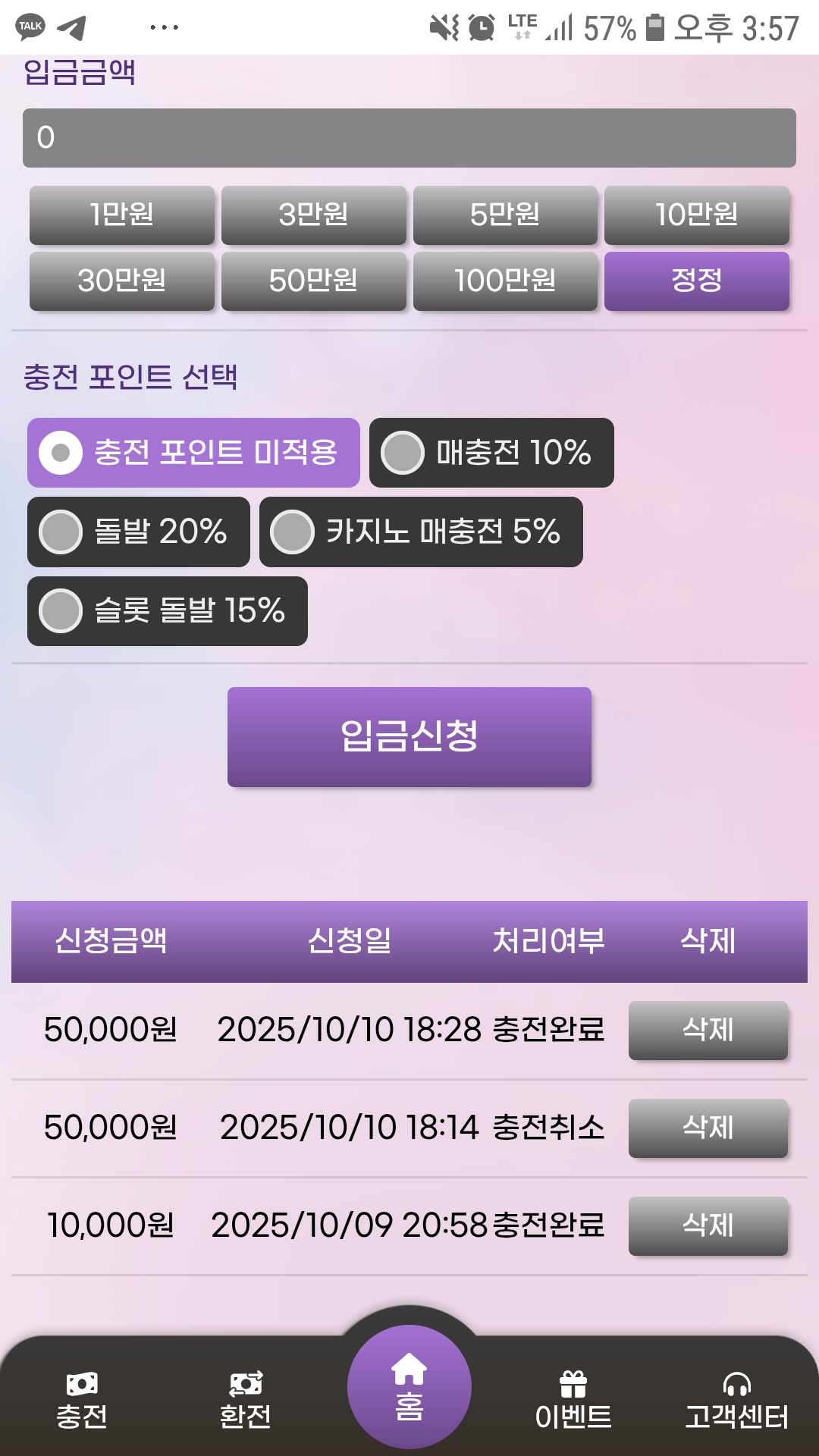Viewport: 819px width, 1456px height.
Task: Tap the KakaoTalk notification icon in status bar
Action: [x=30, y=27]
